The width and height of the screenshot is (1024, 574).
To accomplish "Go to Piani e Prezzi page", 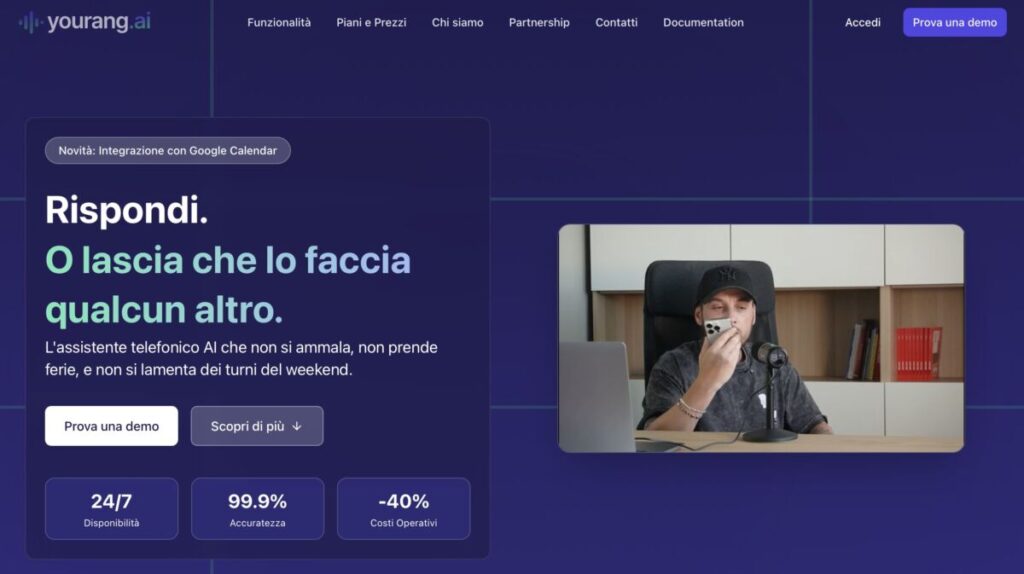I will [x=371, y=22].
